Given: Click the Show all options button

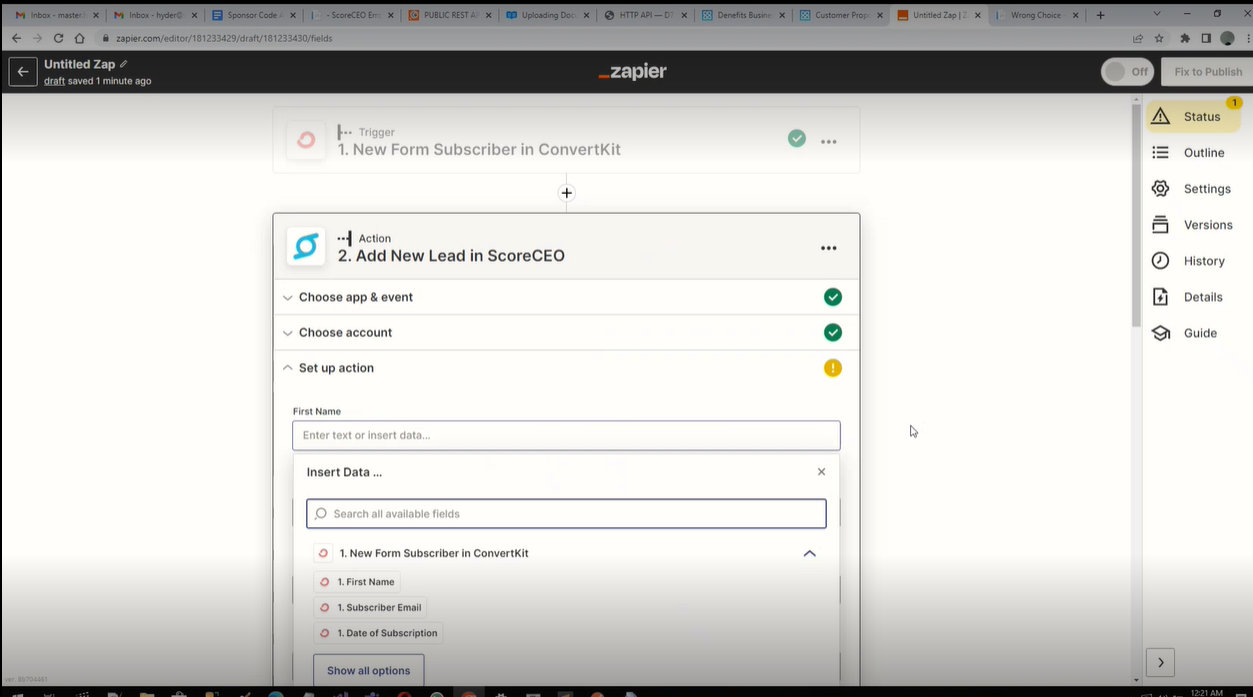Looking at the screenshot, I should tap(368, 671).
